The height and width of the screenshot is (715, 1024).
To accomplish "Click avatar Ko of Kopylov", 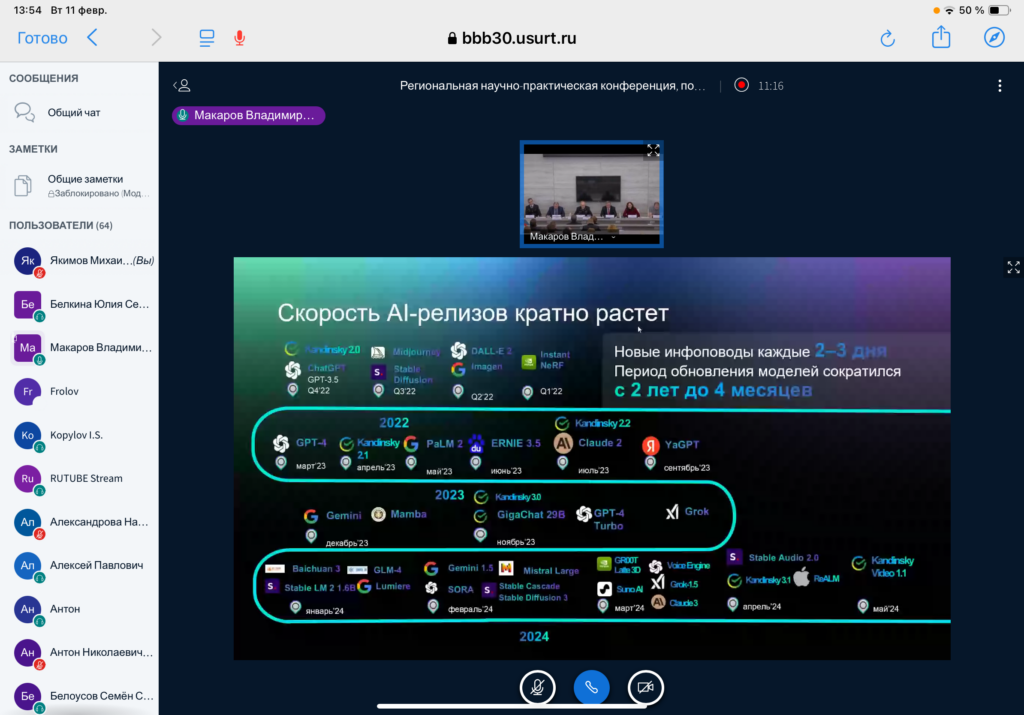I will point(27,435).
